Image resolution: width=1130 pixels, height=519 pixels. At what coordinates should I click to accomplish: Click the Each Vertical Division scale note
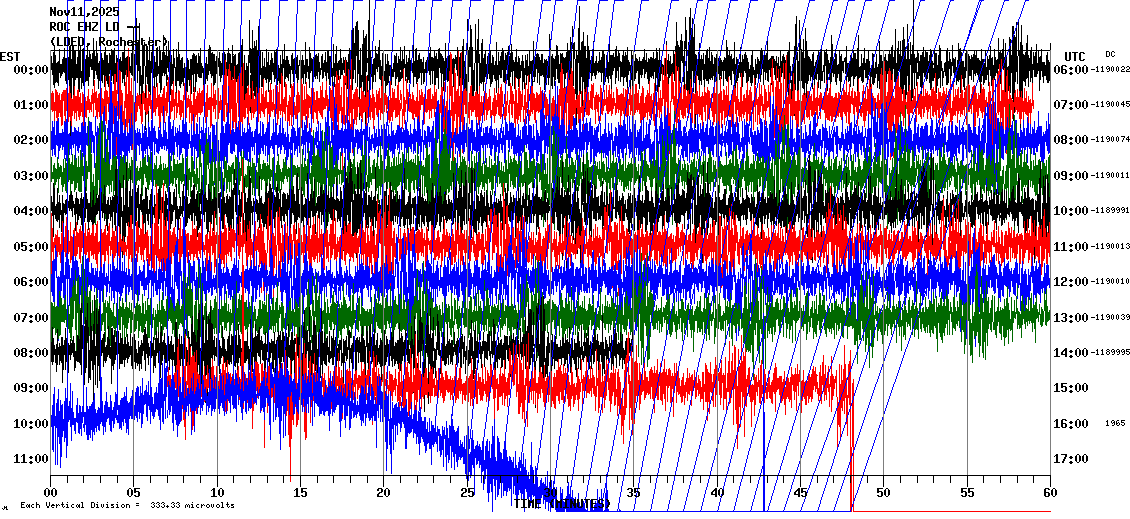[x=127, y=506]
